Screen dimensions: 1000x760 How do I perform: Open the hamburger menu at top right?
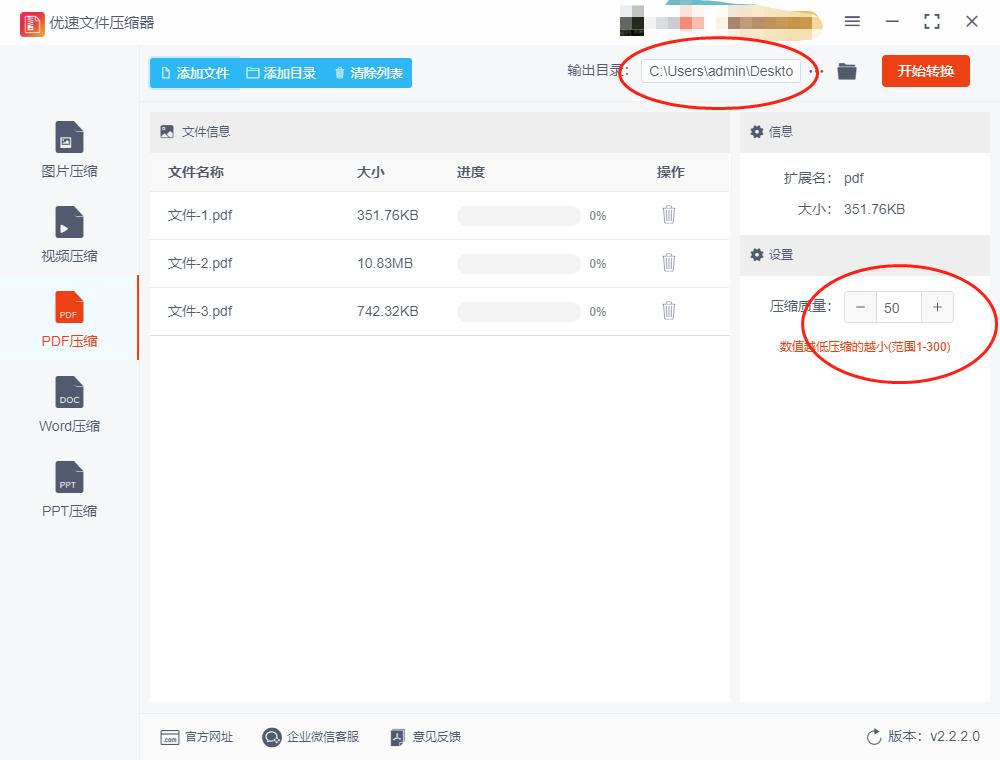tap(852, 21)
